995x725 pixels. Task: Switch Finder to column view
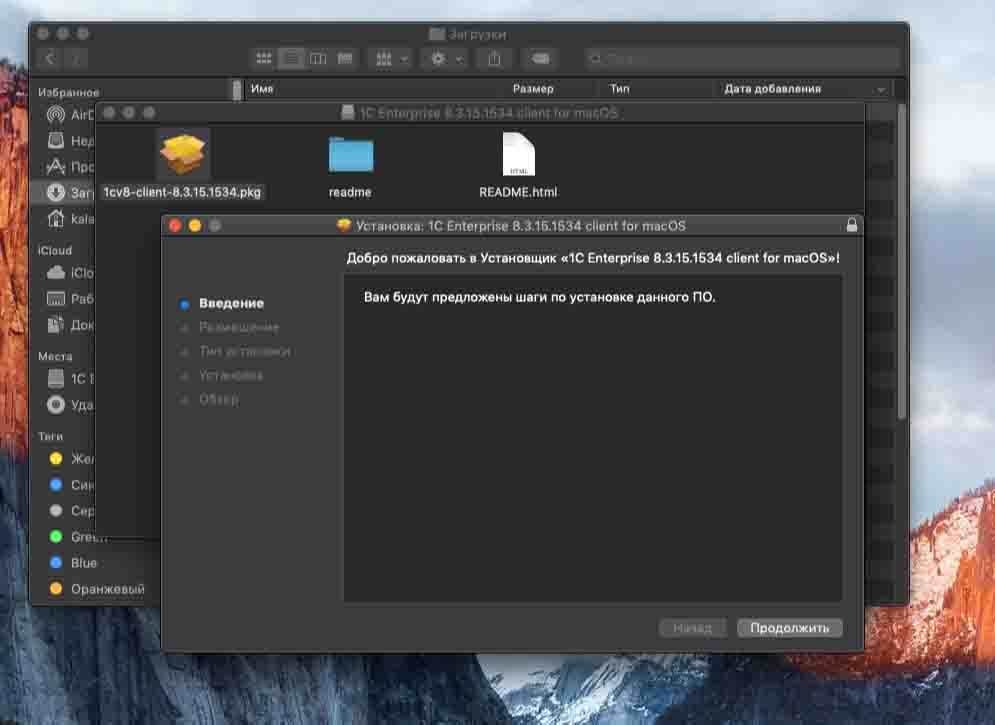click(318, 59)
